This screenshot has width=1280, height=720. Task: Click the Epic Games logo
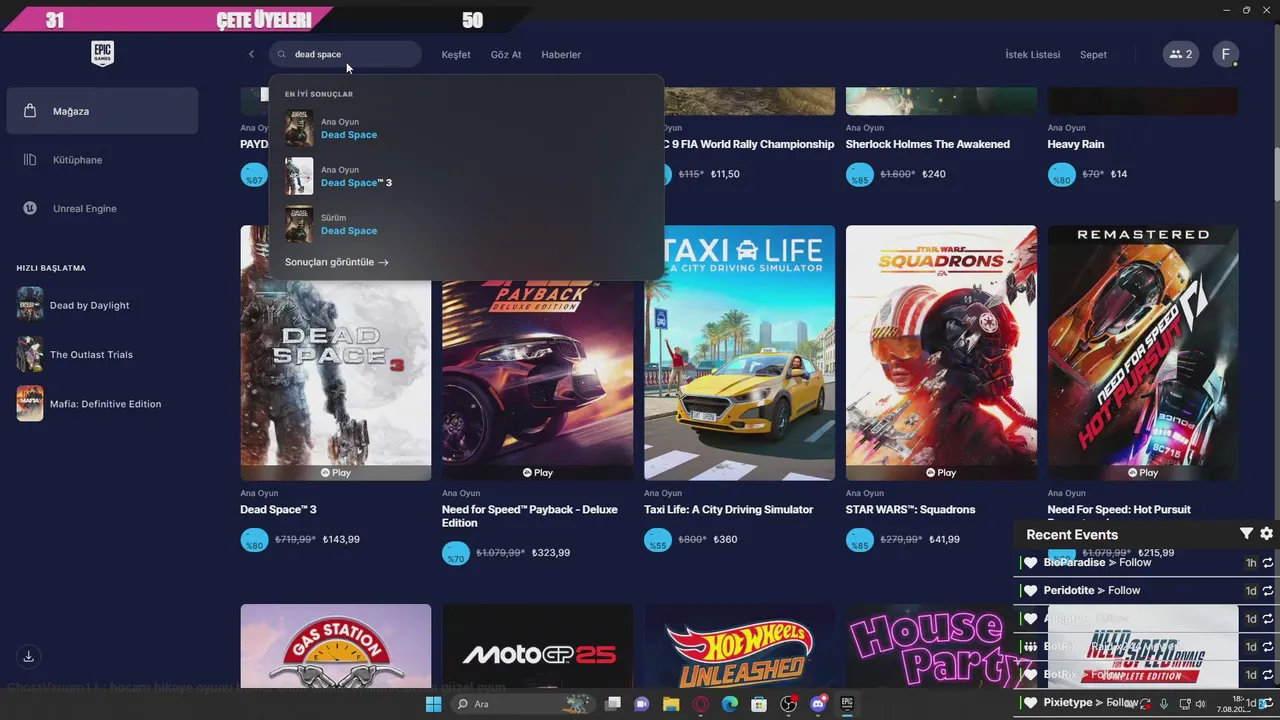click(102, 54)
